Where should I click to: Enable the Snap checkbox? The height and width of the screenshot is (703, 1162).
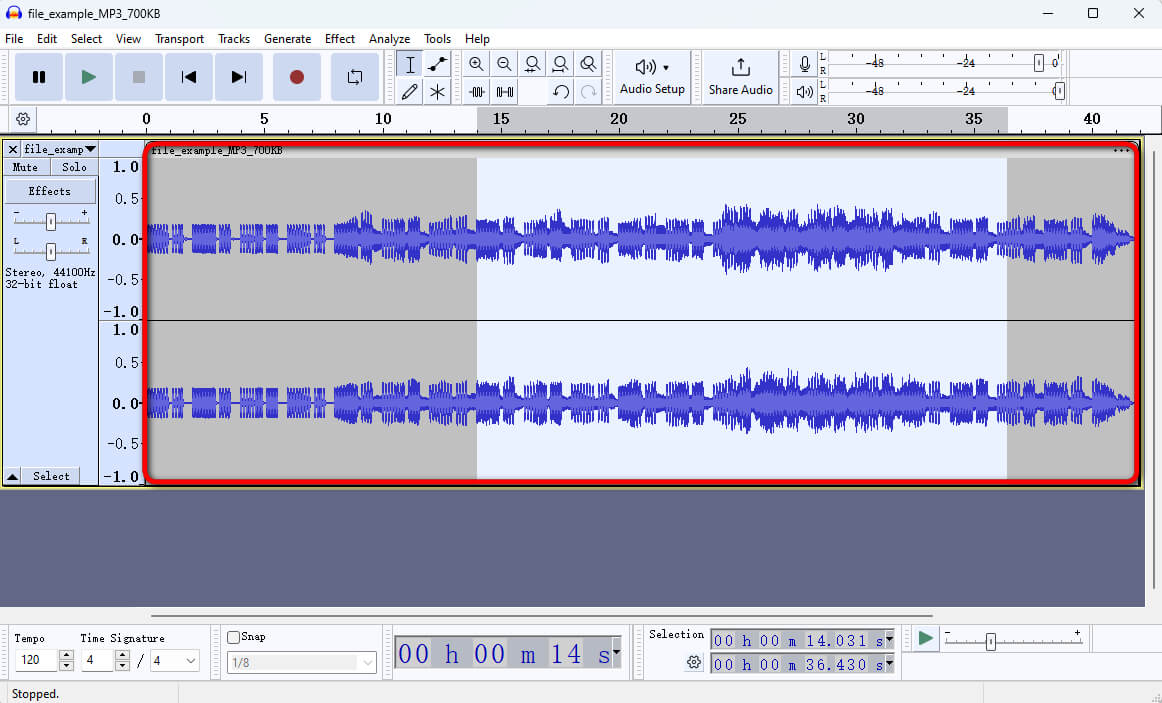point(233,637)
